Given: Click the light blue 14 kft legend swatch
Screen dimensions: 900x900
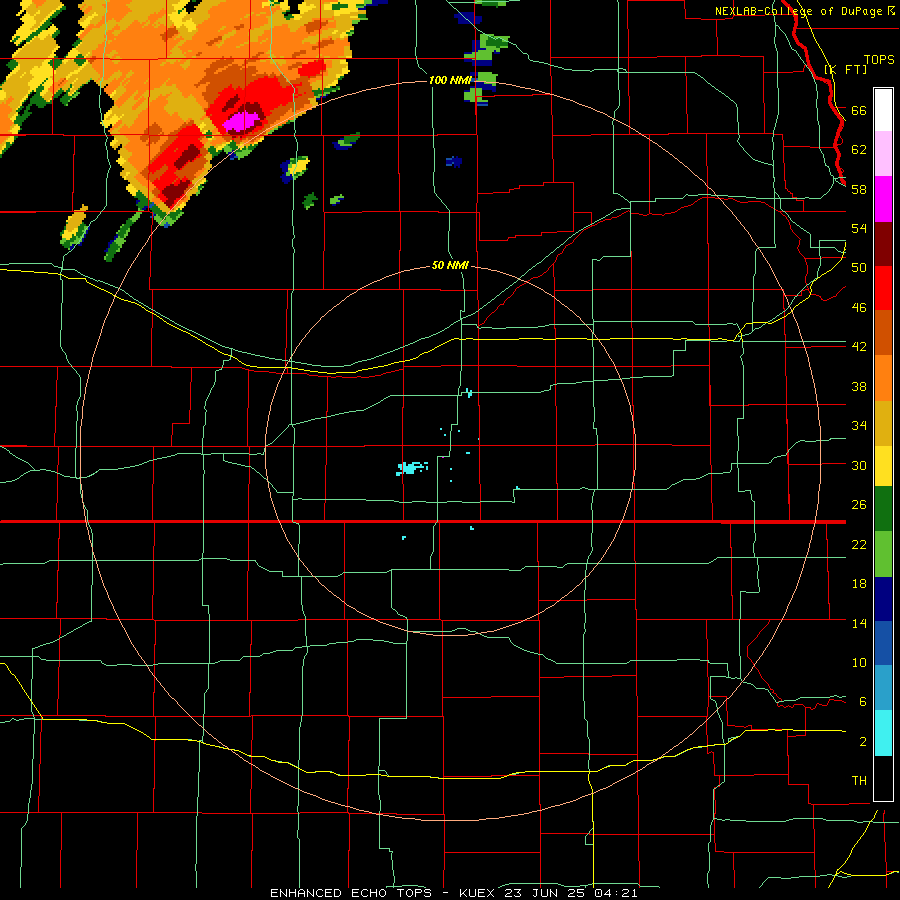Looking at the screenshot, I should coord(883,688).
